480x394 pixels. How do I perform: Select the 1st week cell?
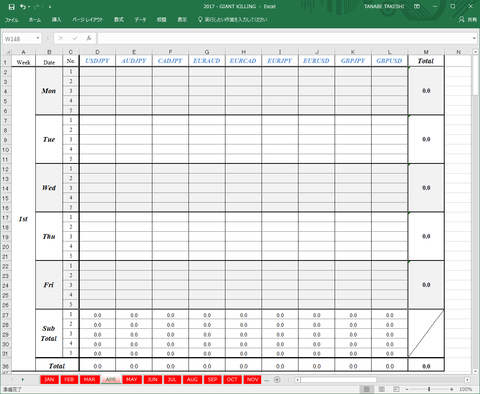click(23, 219)
